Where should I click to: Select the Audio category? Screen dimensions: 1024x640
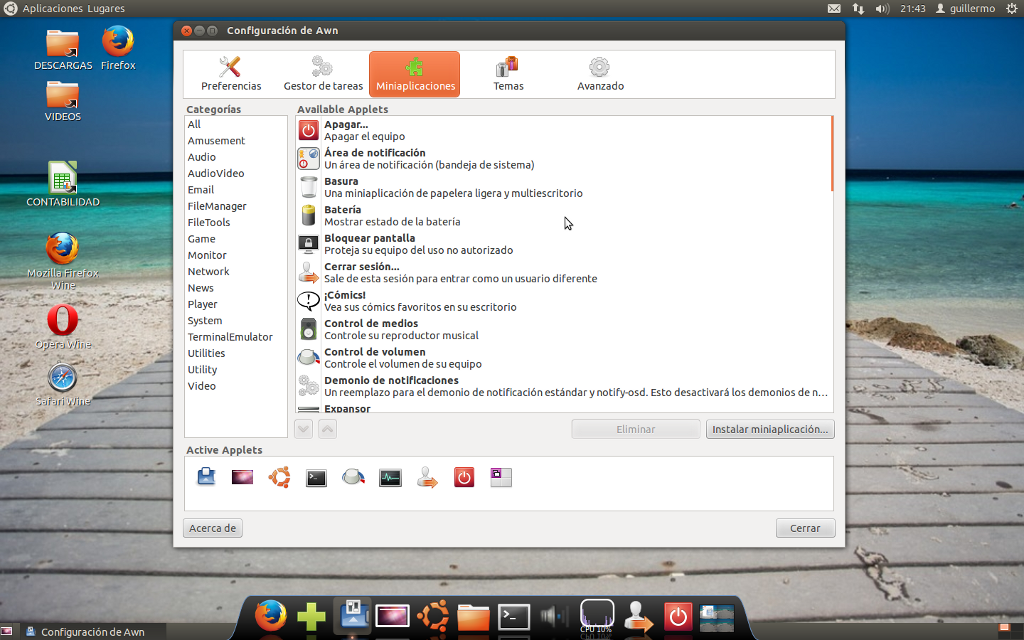(x=201, y=157)
